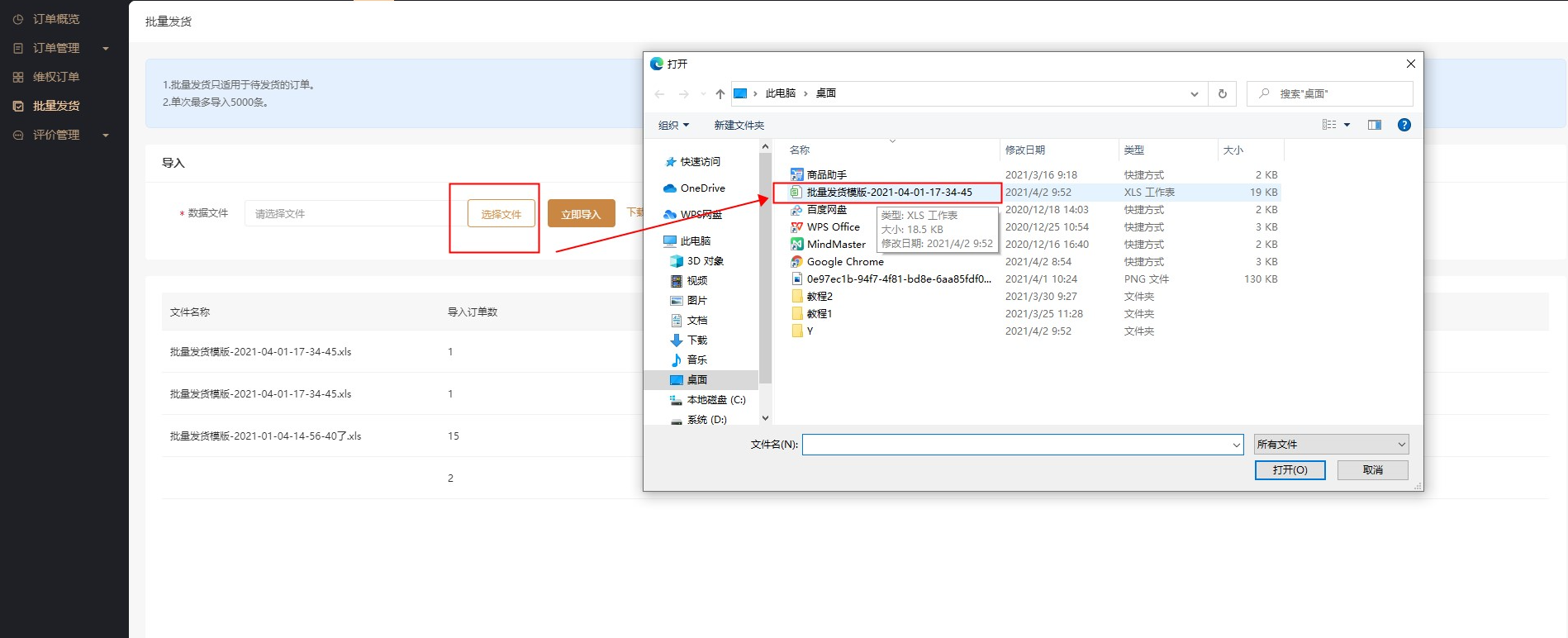The height and width of the screenshot is (638, 1568).
Task: Select the Google Chrome shortcut icon
Action: pyautogui.click(x=796, y=262)
